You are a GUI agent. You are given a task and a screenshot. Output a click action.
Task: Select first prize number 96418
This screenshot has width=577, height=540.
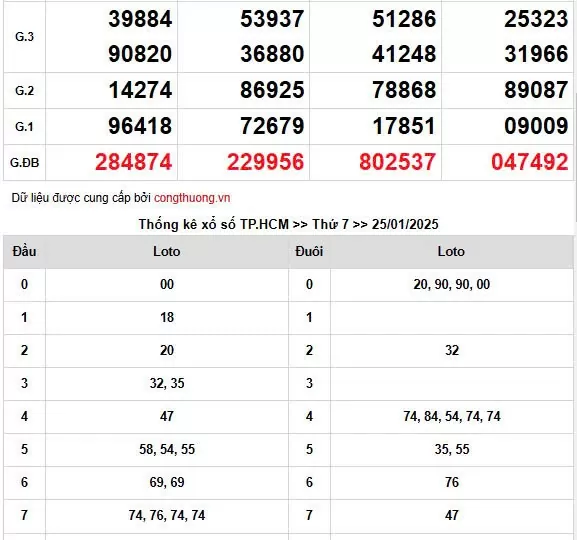coord(140,126)
